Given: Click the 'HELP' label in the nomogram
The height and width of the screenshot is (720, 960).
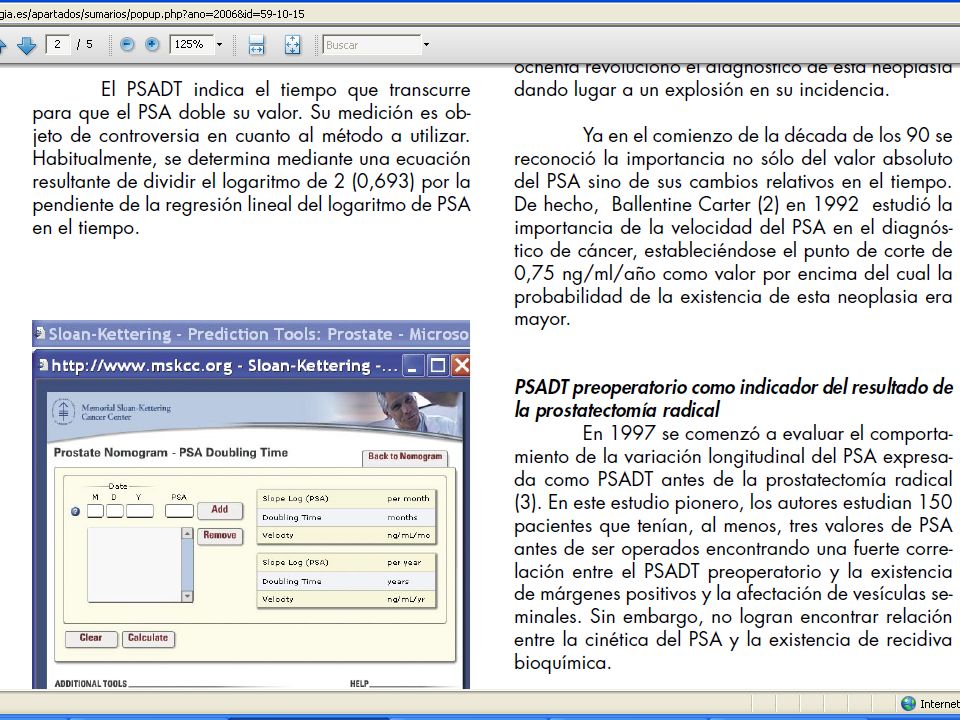Looking at the screenshot, I should [x=359, y=683].
